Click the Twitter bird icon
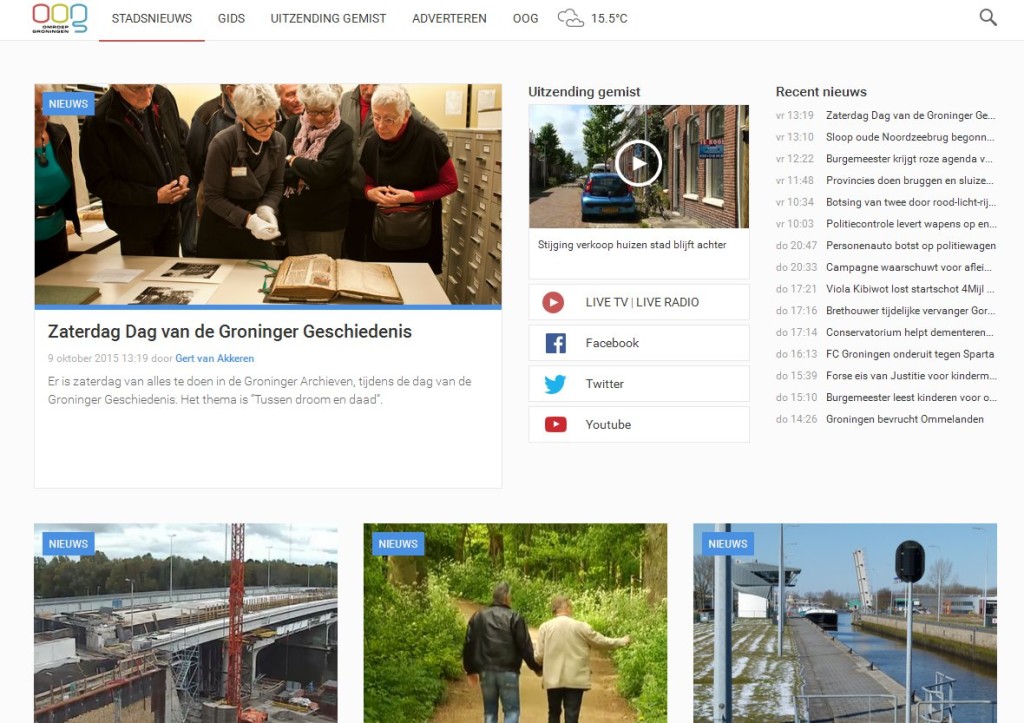This screenshot has width=1024, height=723. tap(555, 384)
